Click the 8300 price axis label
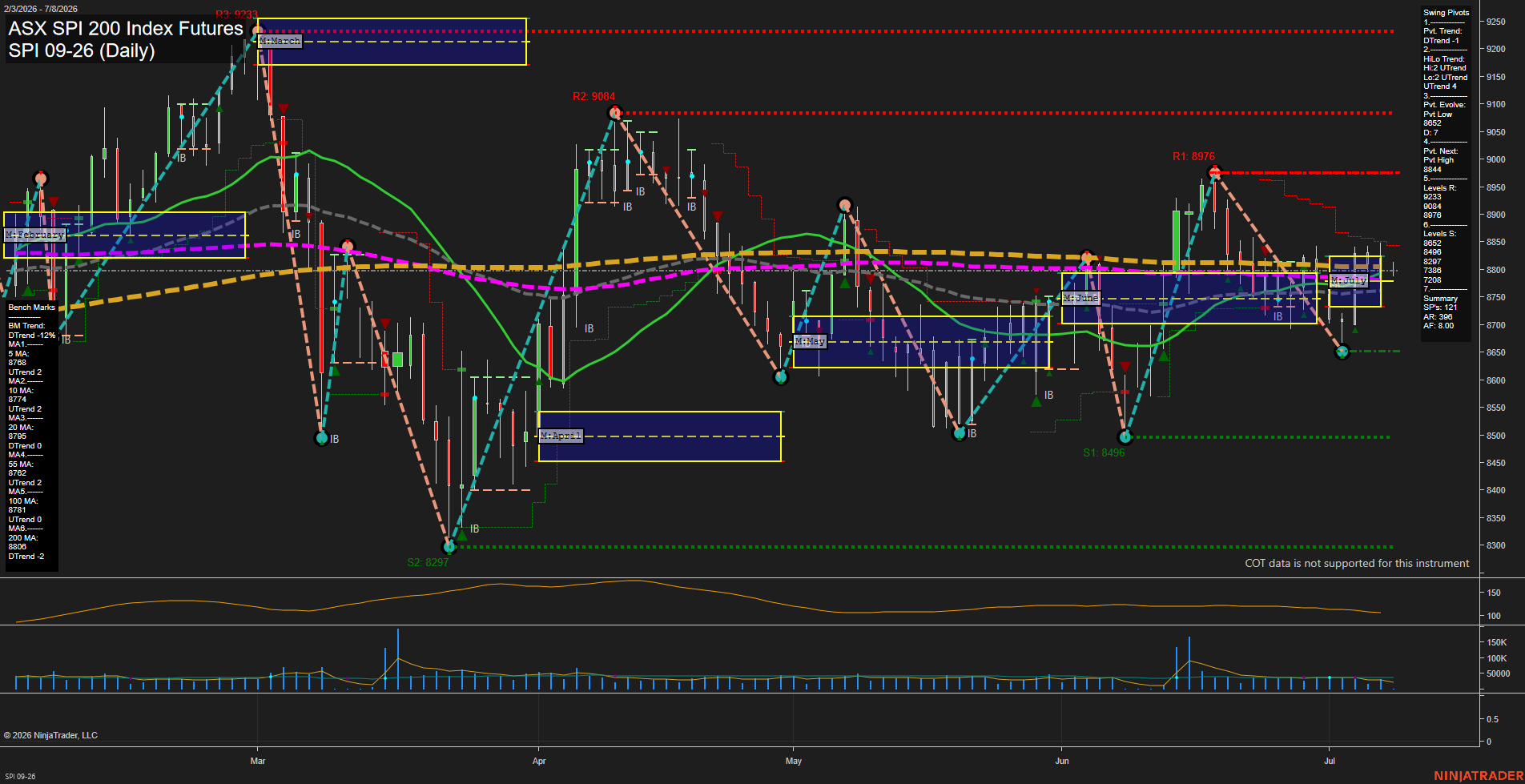This screenshot has height=784, width=1525. click(x=1495, y=546)
